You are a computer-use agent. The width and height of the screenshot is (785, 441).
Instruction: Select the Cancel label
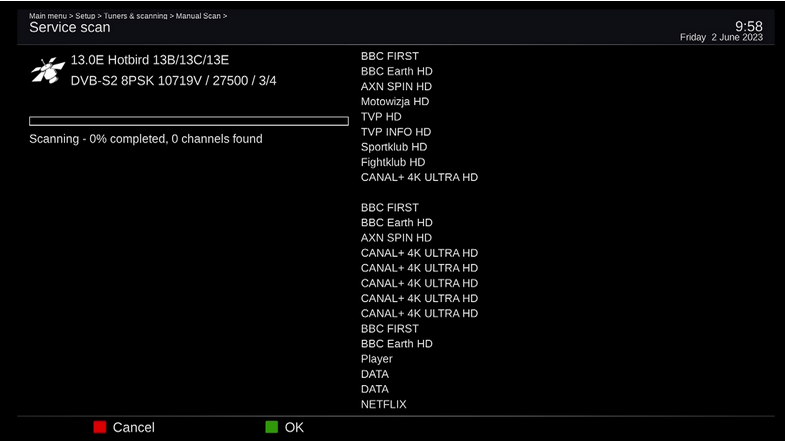(x=134, y=427)
